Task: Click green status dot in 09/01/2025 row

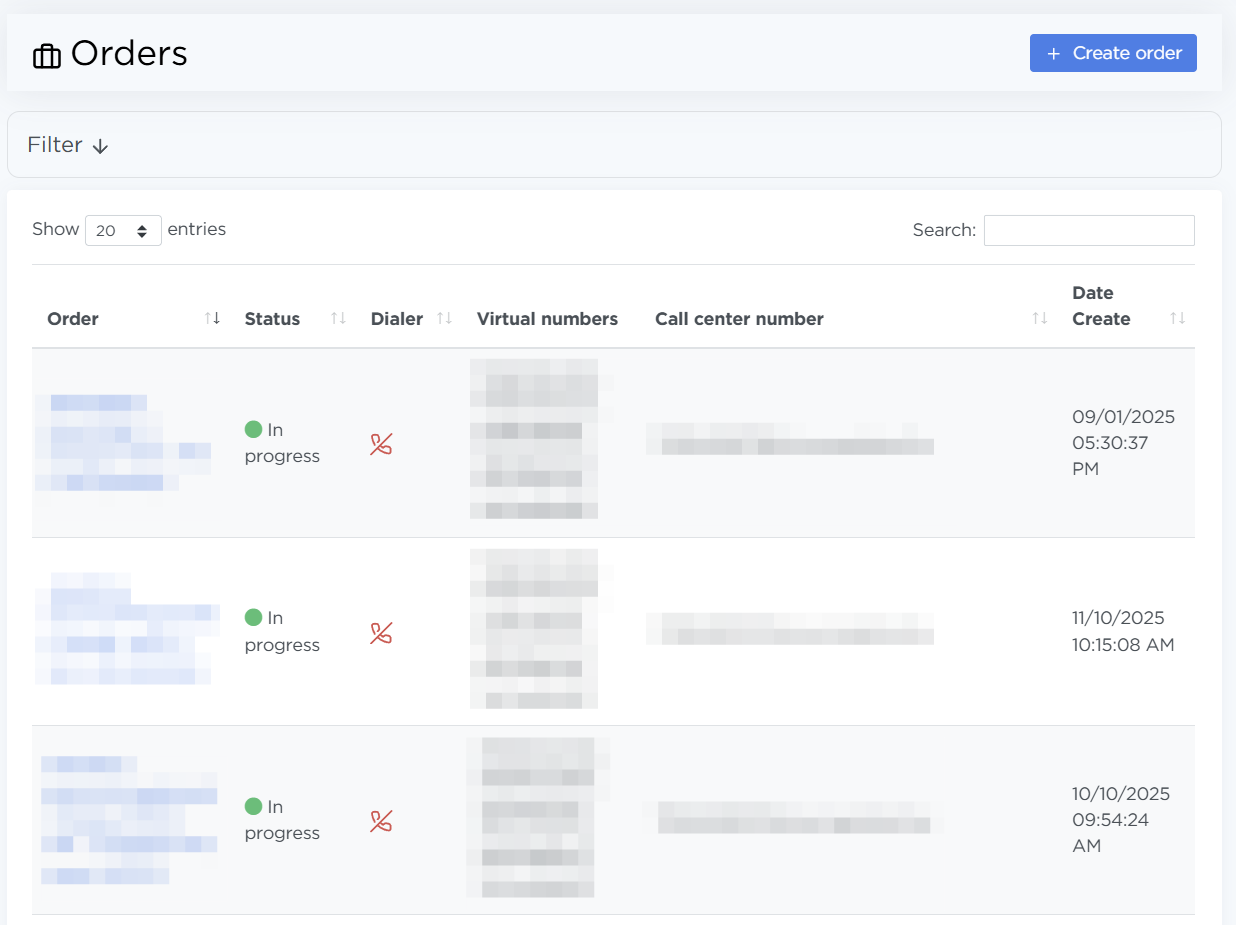Action: [x=253, y=430]
